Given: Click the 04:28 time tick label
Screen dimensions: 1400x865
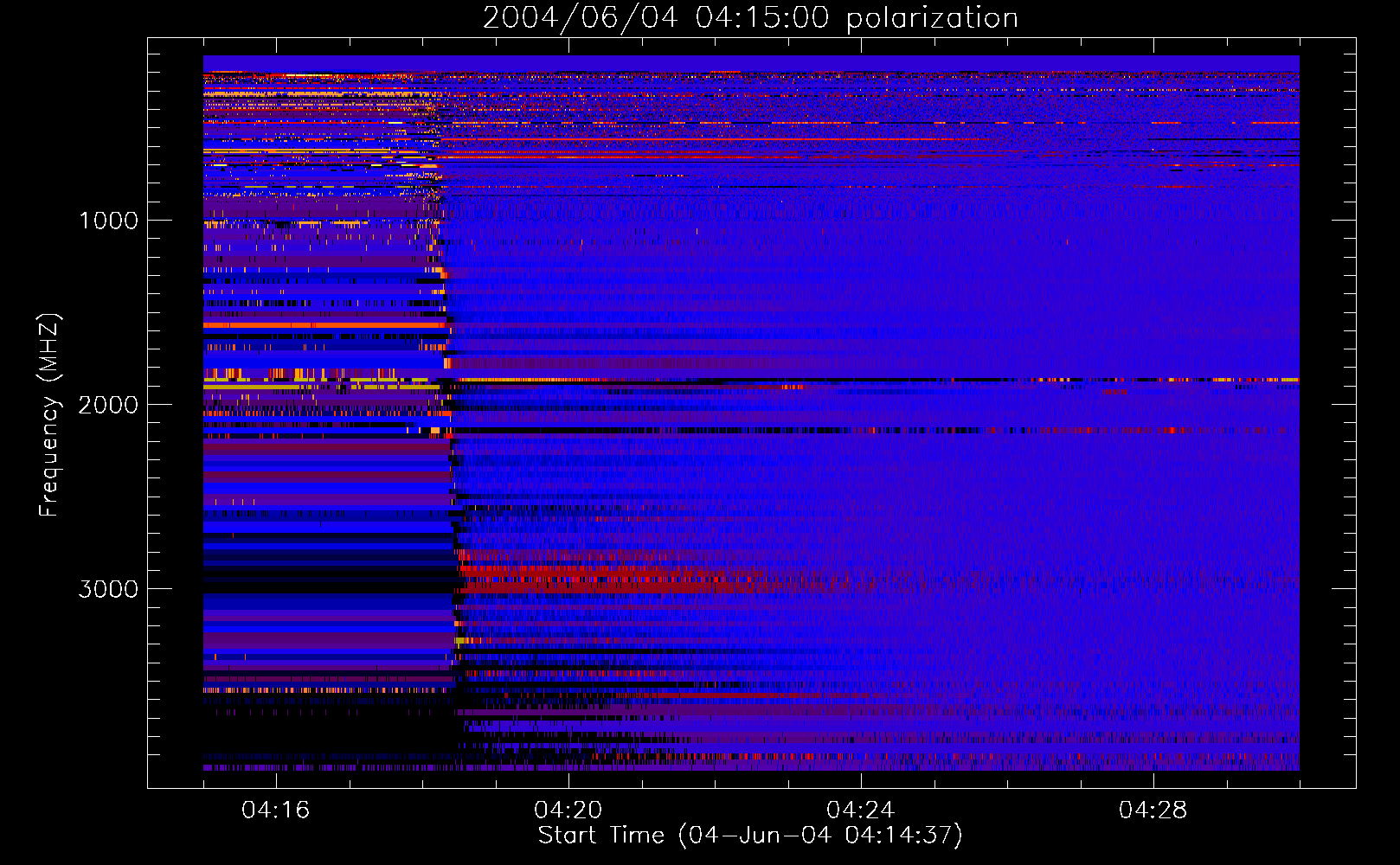Looking at the screenshot, I should (1153, 811).
